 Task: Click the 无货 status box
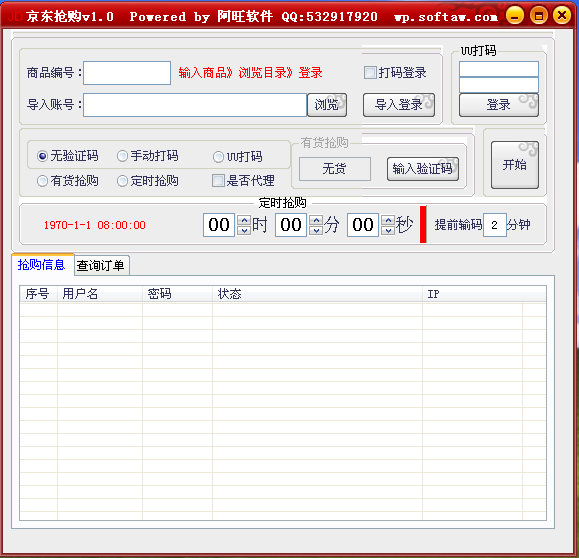click(335, 169)
